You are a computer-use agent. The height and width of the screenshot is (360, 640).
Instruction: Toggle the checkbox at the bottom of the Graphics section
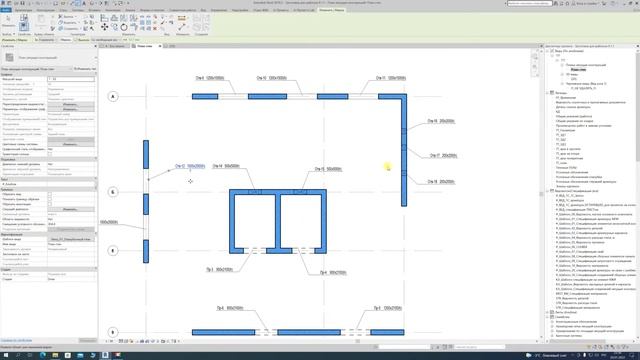(x=50, y=154)
